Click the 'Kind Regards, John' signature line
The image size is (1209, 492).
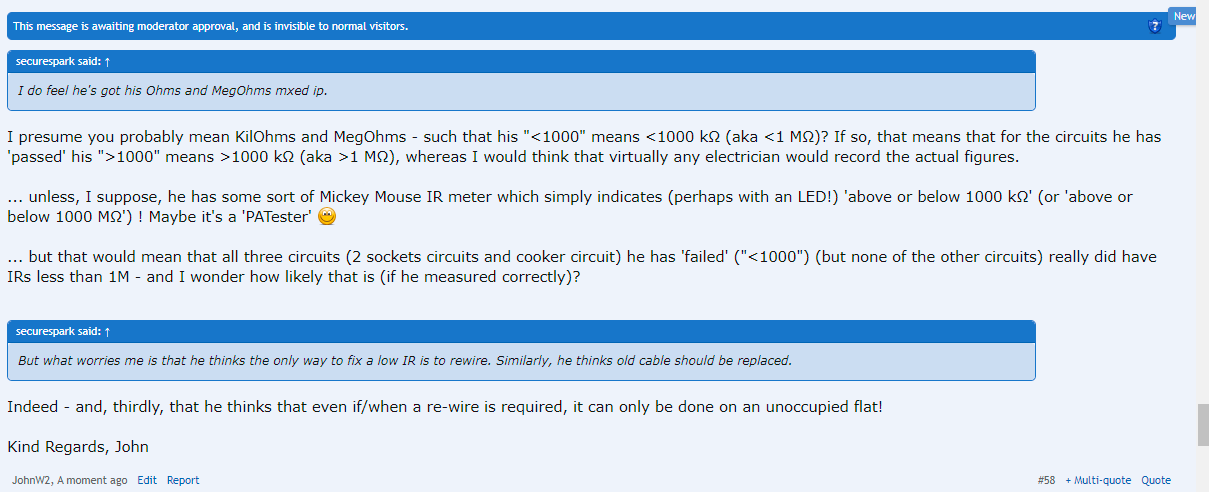[78, 447]
